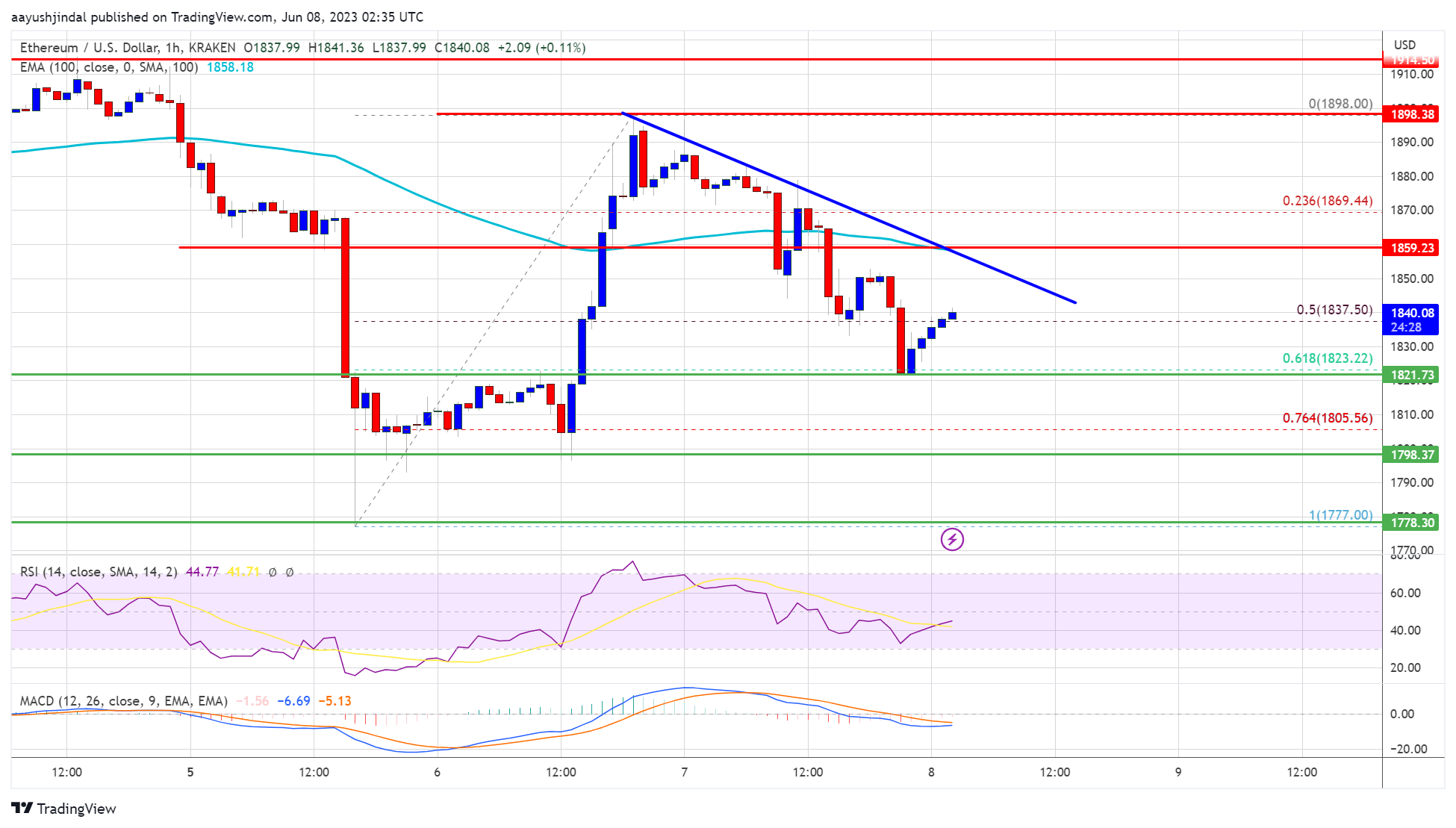Click the red 1859.23 price label
Image resolution: width=1456 pixels, height=828 pixels.
(1410, 248)
